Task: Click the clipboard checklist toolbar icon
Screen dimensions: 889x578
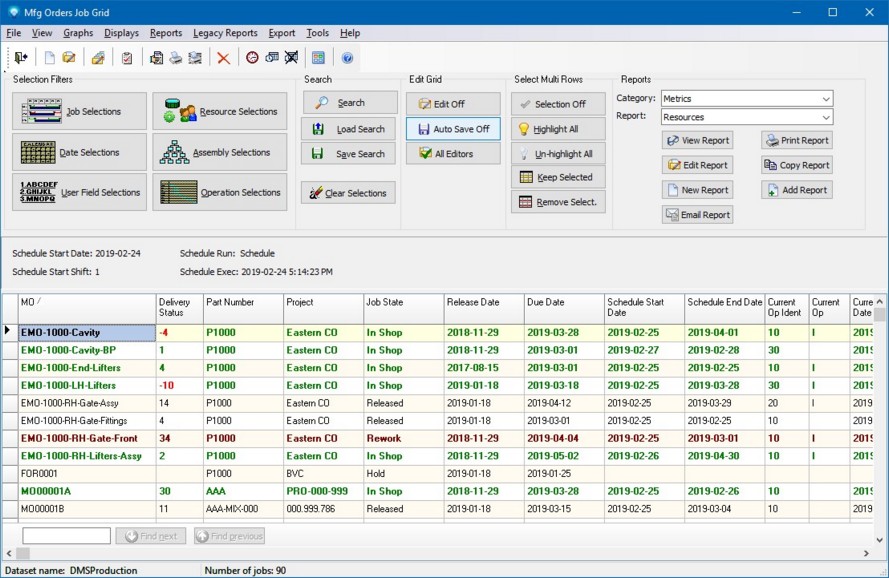Action: pyautogui.click(x=127, y=58)
